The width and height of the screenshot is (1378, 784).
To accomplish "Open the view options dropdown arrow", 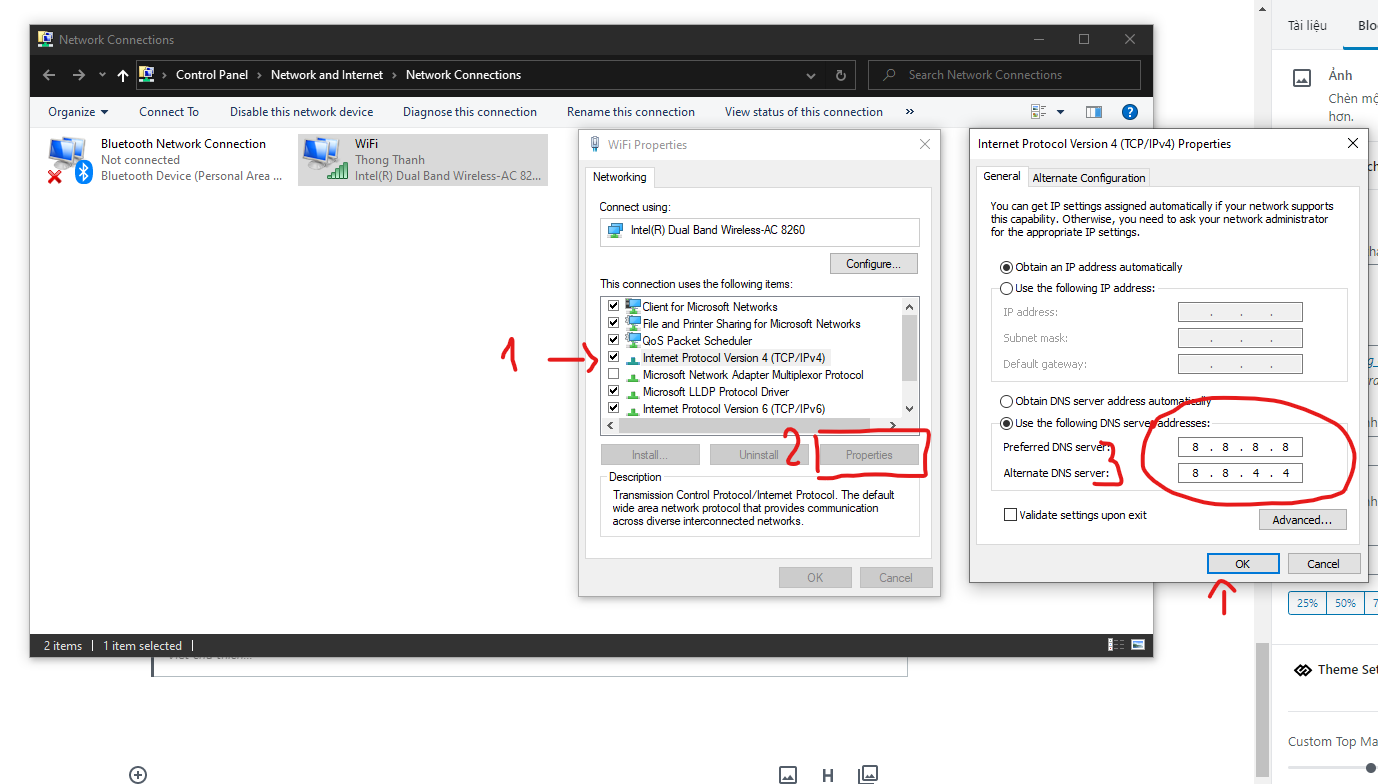I will click(x=1060, y=112).
